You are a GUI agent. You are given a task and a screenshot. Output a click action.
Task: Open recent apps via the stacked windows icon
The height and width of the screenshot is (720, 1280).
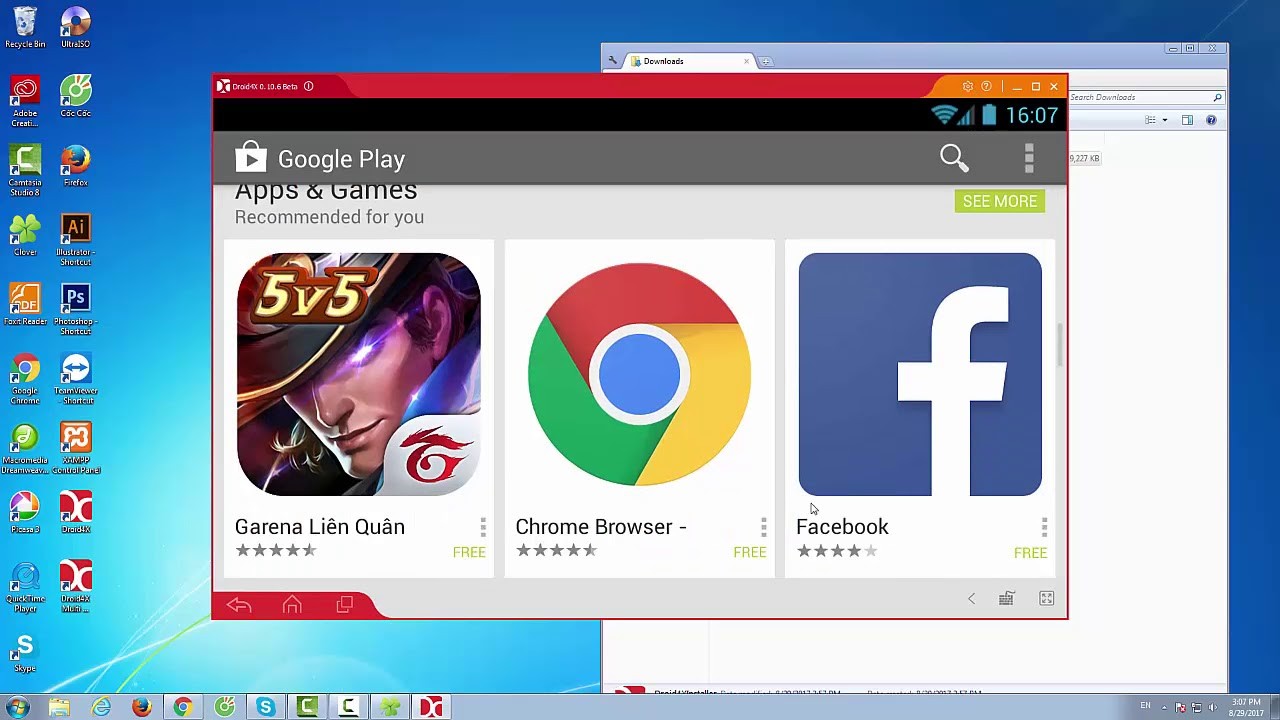(343, 604)
